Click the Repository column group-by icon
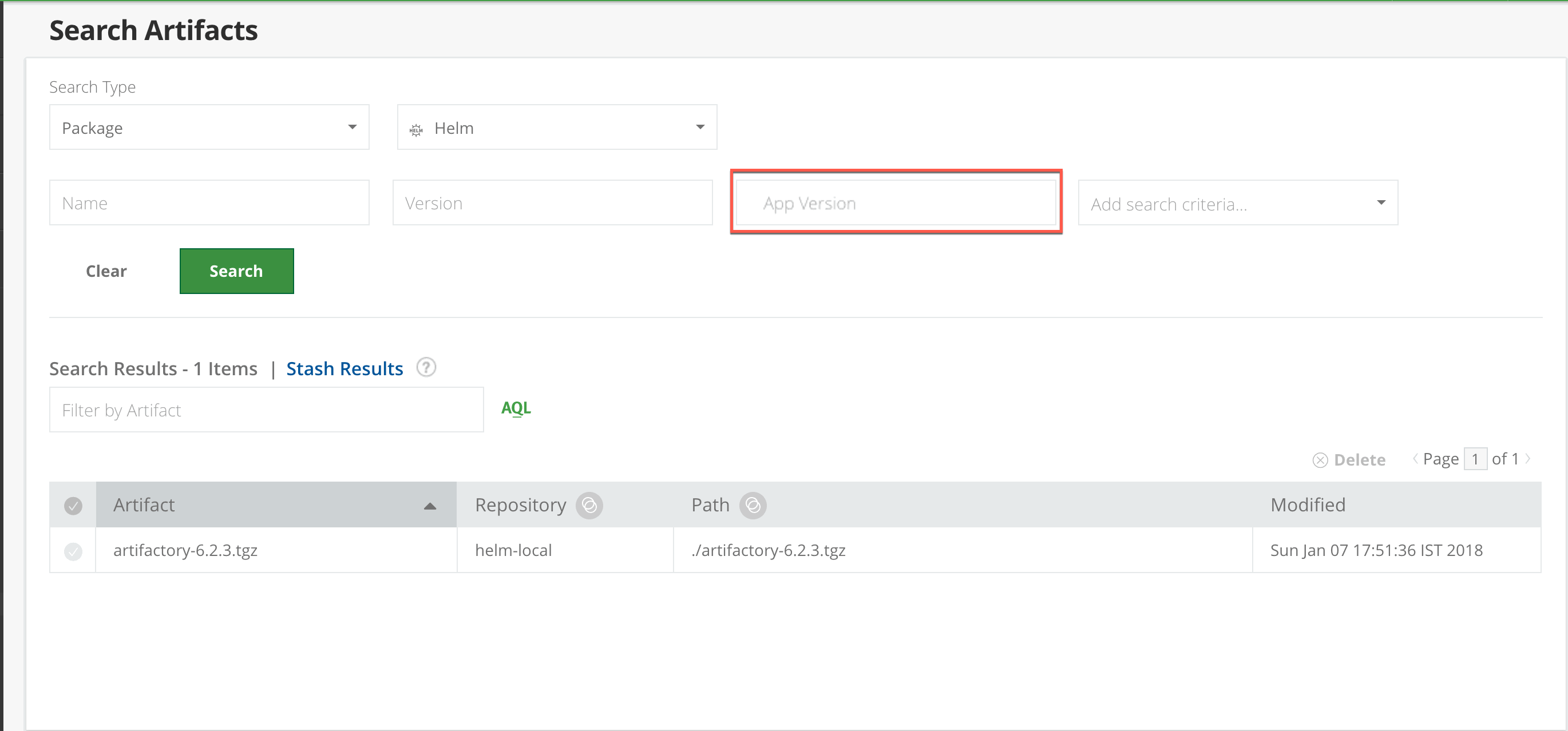1568x731 pixels. [x=589, y=506]
